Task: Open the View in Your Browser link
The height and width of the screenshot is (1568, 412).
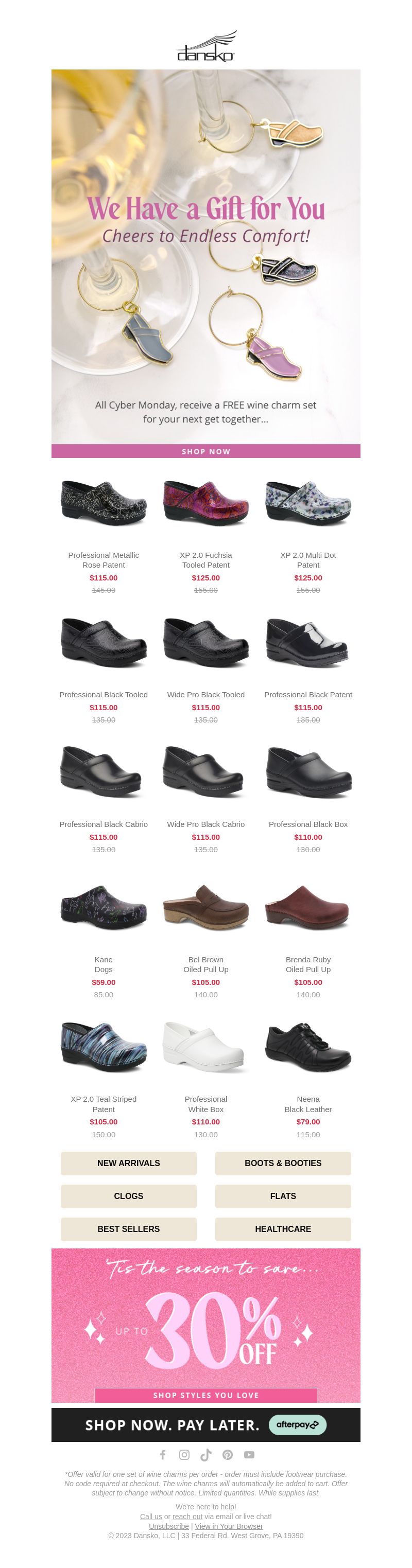Action: click(229, 1525)
